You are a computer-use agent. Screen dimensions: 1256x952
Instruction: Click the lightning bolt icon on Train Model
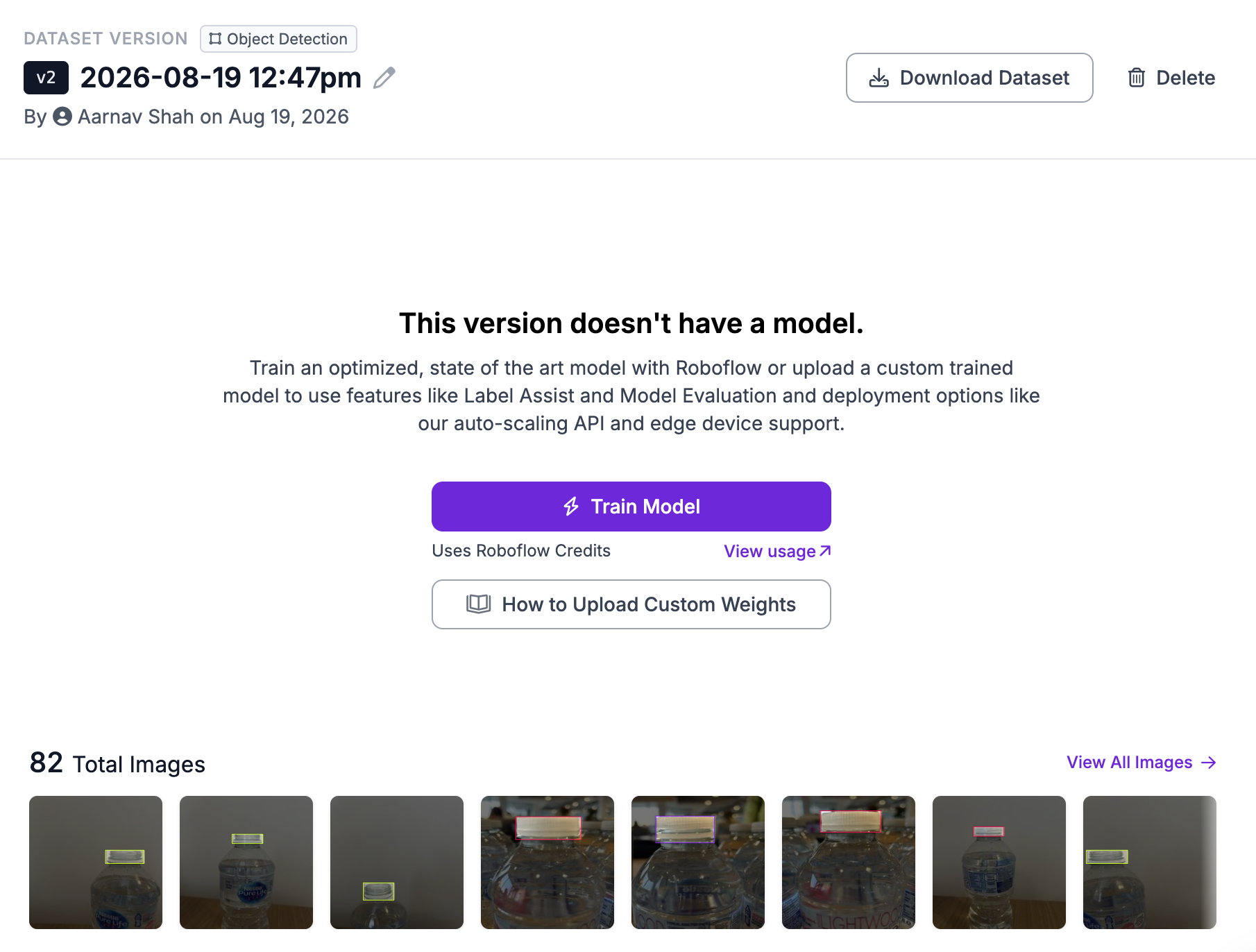[x=571, y=507]
